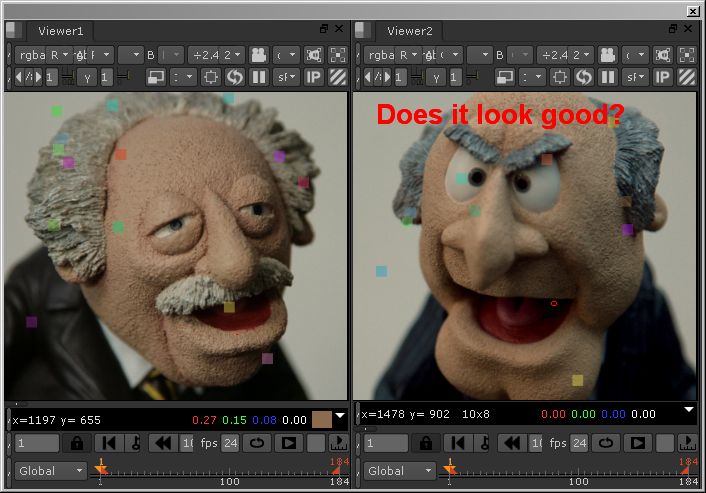Toggle the frame range lock in Viewer1
706x493 pixels.
[x=77, y=443]
